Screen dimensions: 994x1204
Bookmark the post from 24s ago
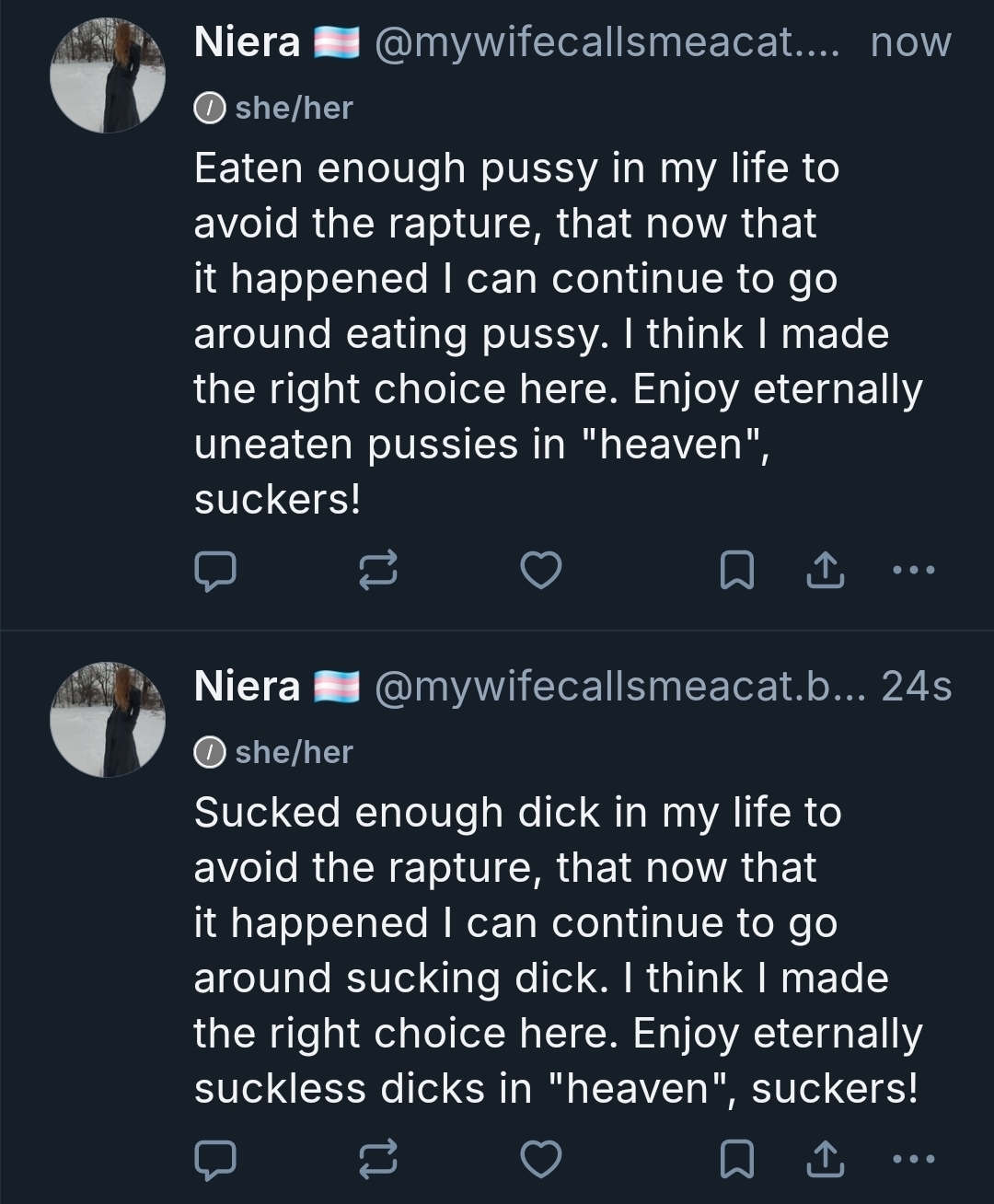[x=736, y=1160]
